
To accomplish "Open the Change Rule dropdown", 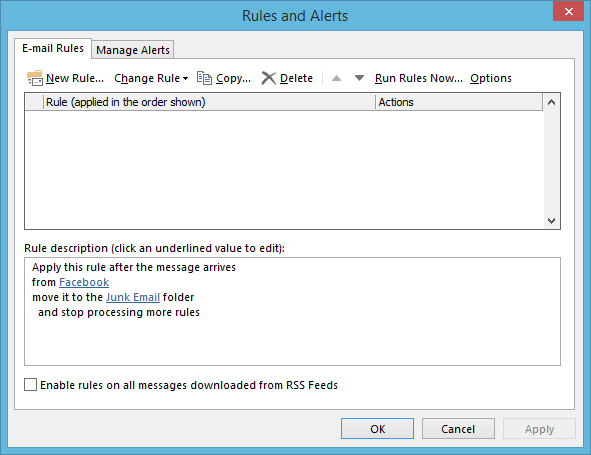I will click(151, 78).
